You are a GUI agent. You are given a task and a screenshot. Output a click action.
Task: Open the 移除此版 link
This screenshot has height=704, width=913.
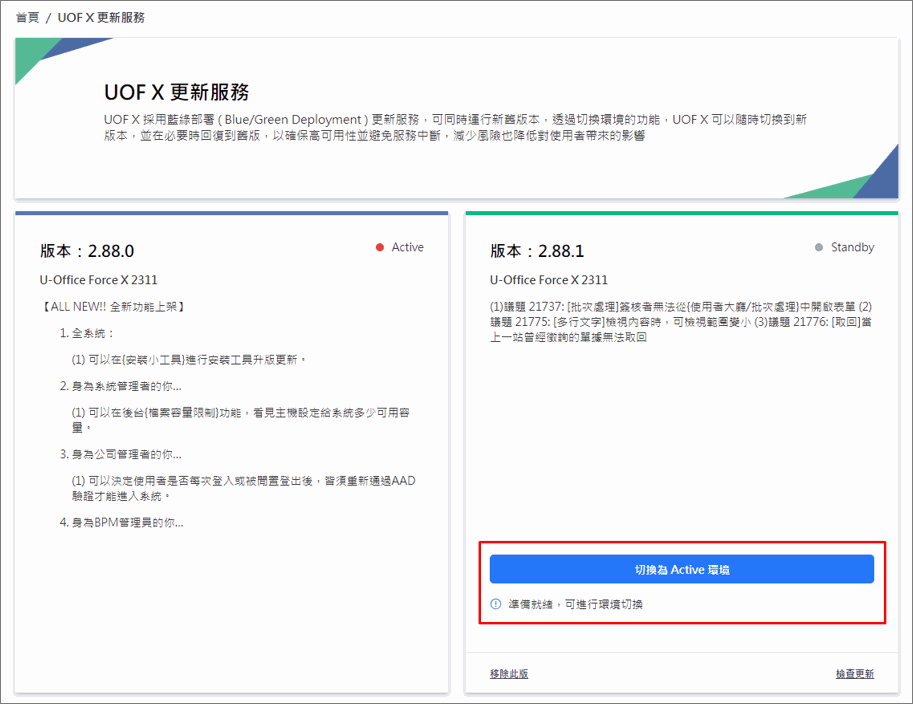pos(509,674)
